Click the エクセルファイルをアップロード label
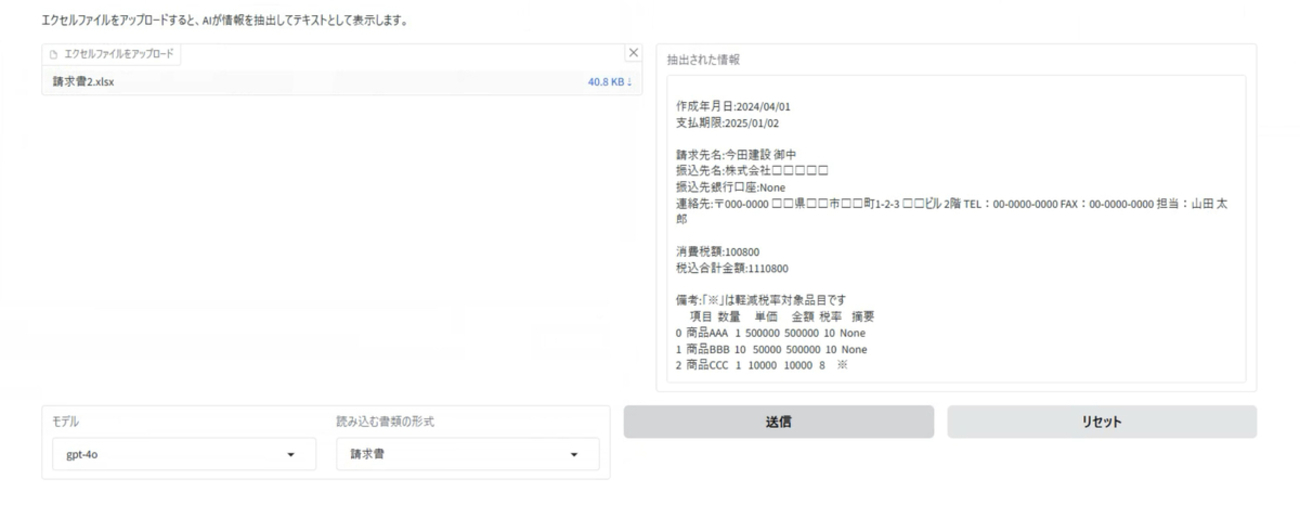This screenshot has height=518, width=1300. (119, 54)
